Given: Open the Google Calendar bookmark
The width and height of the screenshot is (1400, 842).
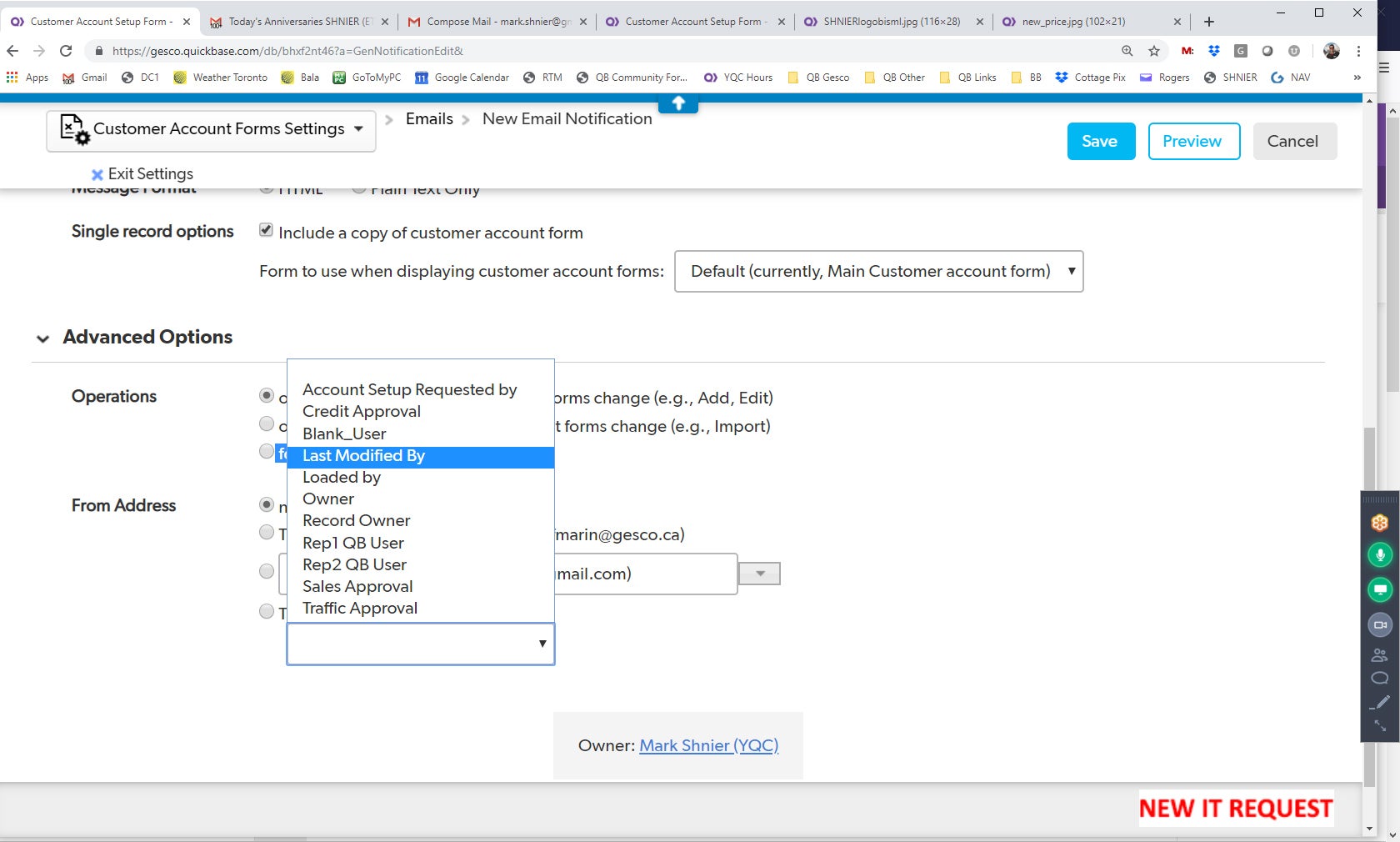Looking at the screenshot, I should (x=462, y=78).
